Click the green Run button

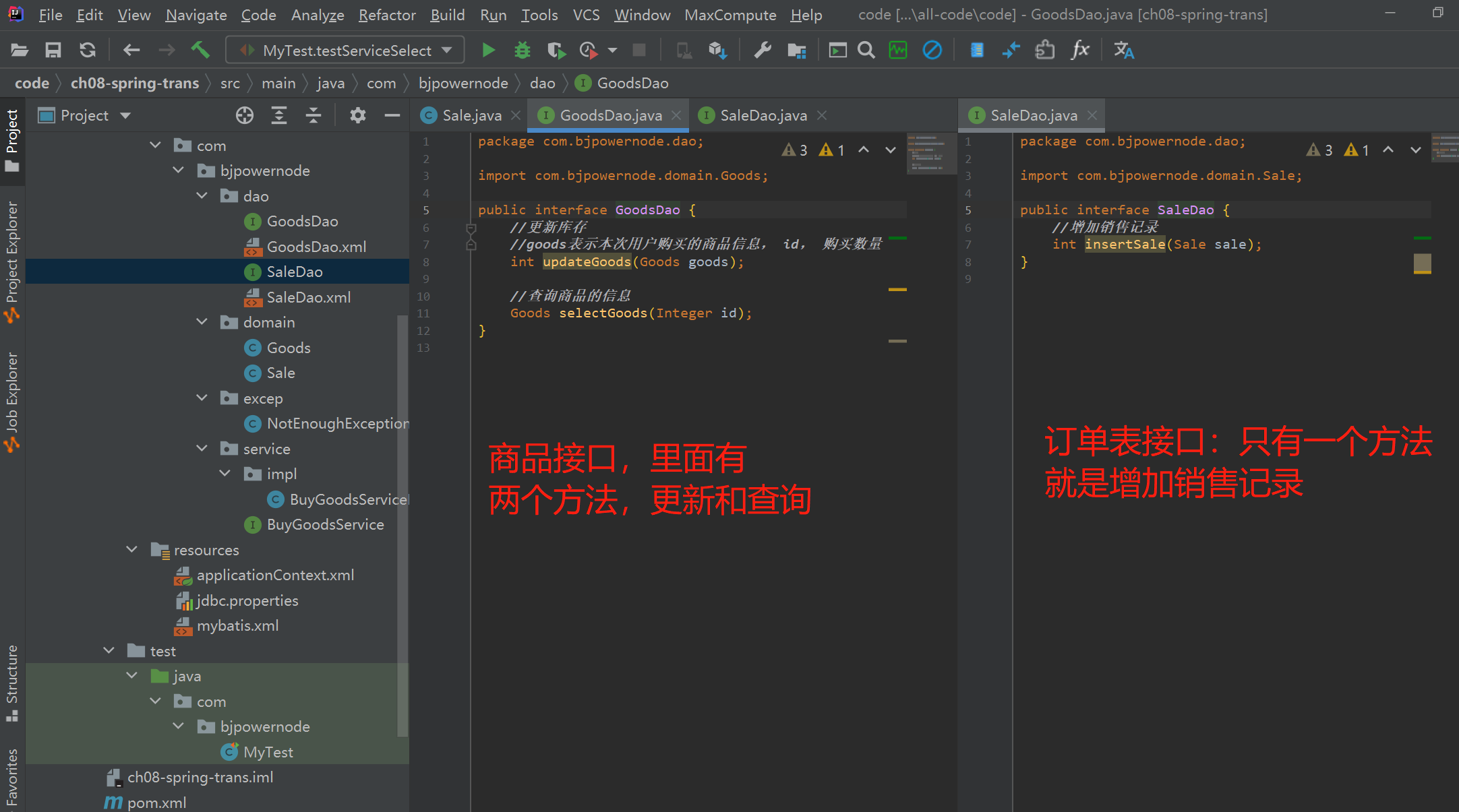pyautogui.click(x=488, y=50)
